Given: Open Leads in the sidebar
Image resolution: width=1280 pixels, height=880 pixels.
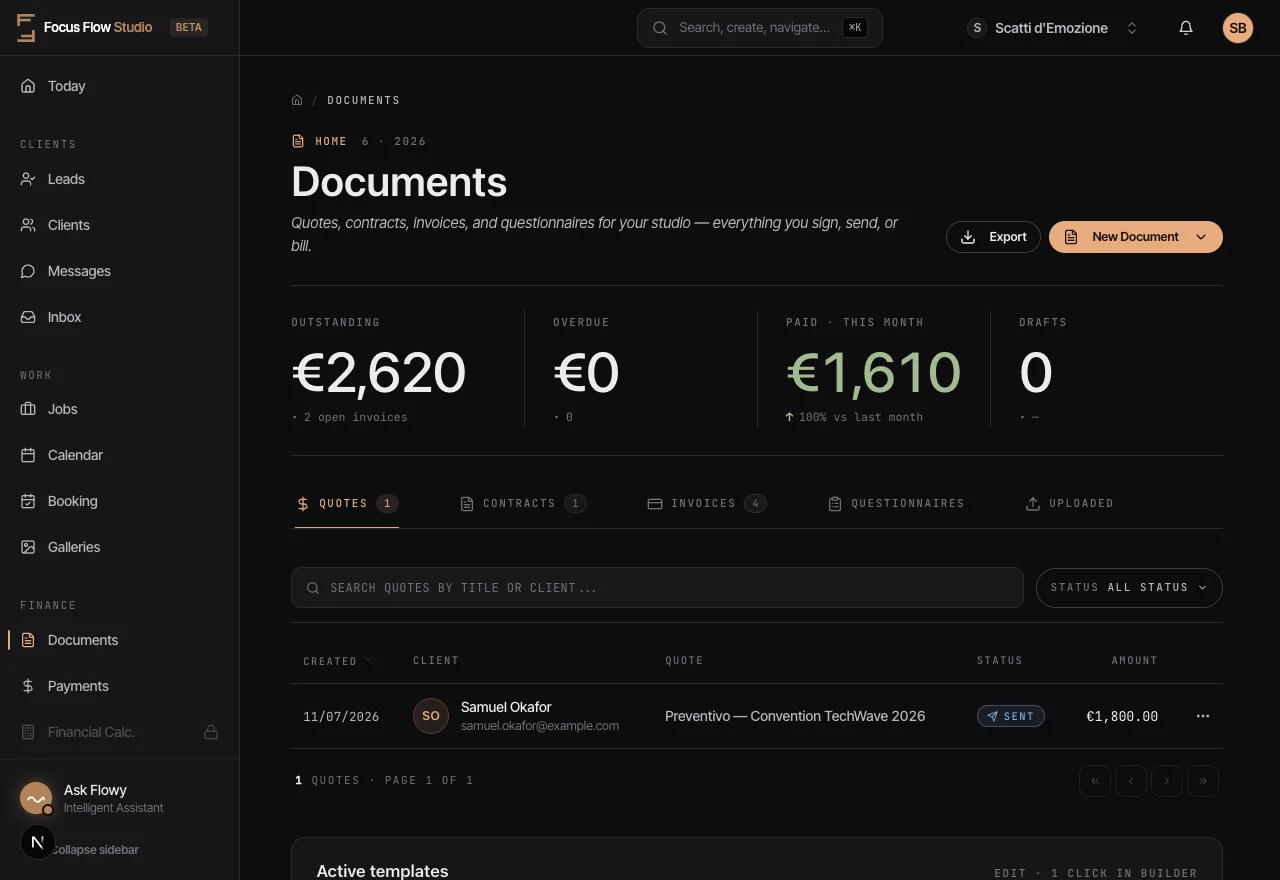Looking at the screenshot, I should coord(120,179).
